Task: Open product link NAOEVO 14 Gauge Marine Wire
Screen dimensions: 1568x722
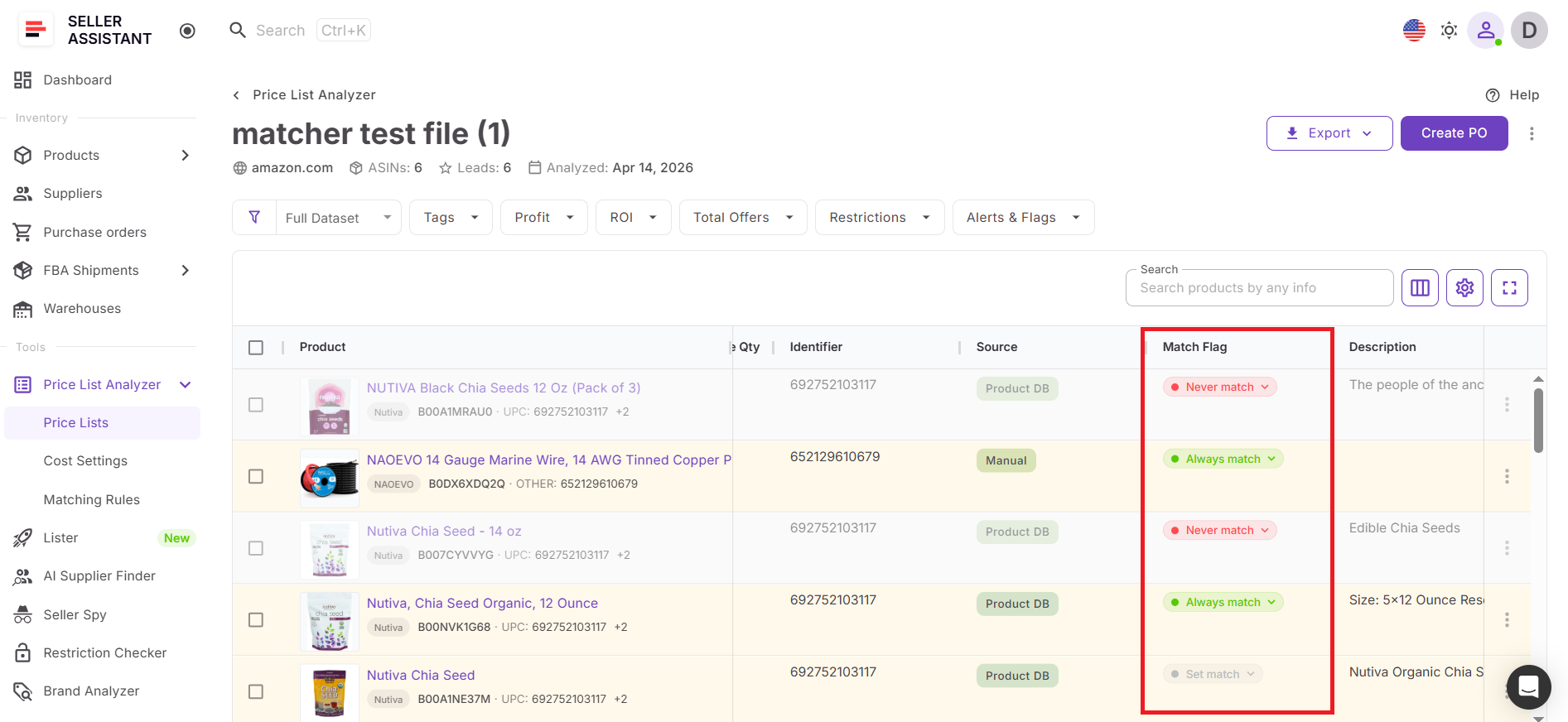Action: tap(549, 460)
